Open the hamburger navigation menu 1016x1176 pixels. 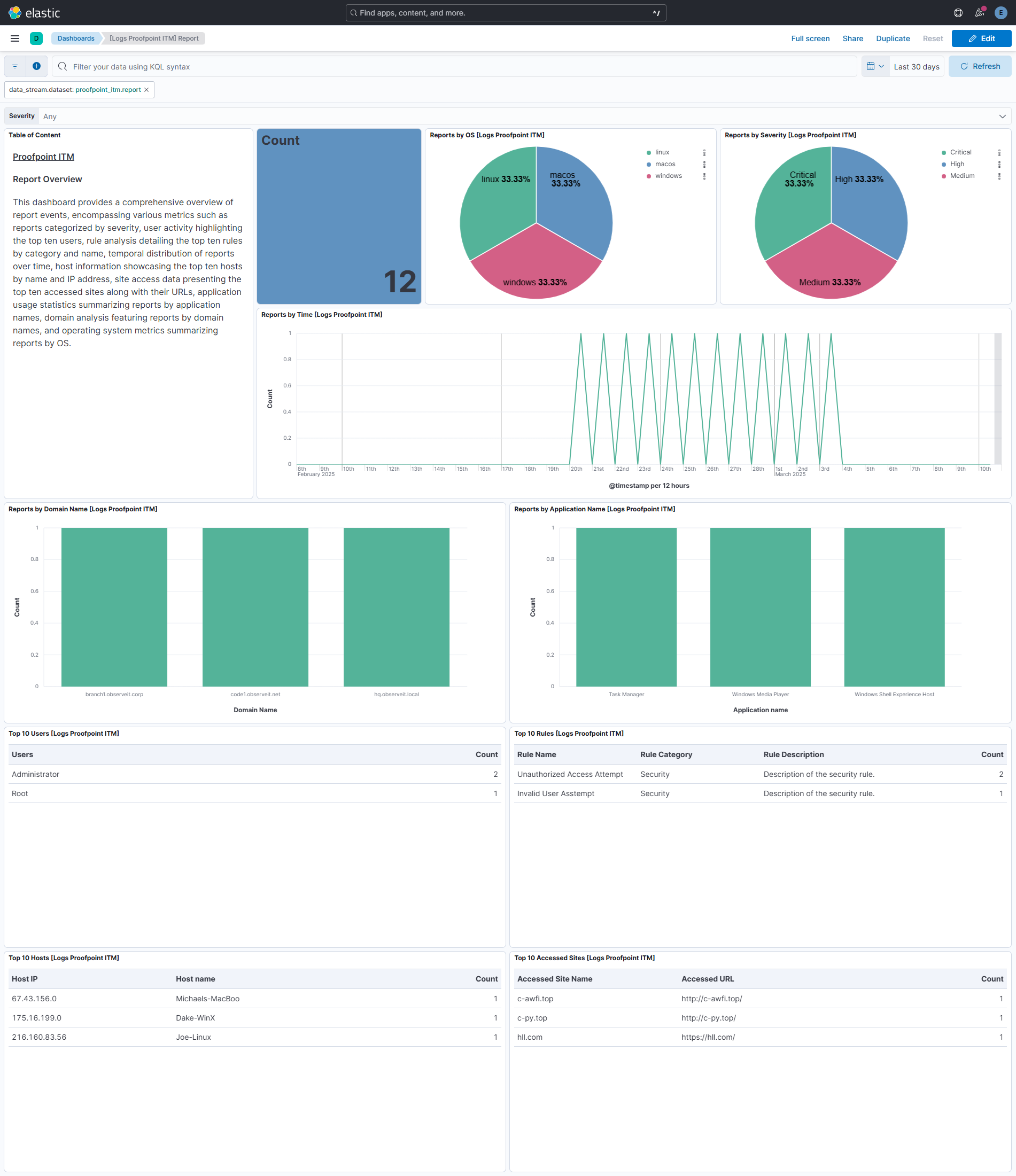point(15,38)
